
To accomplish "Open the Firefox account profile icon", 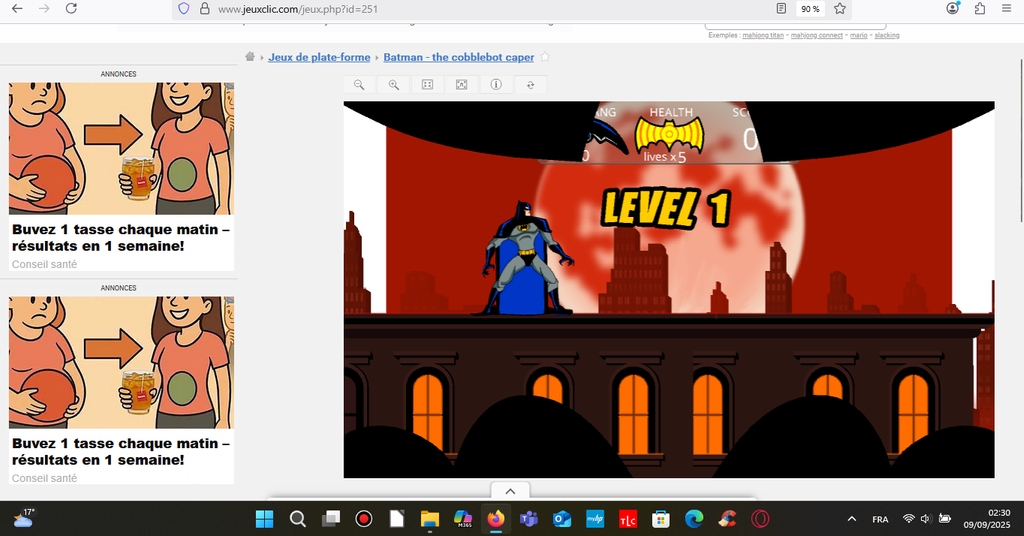I will click(x=952, y=9).
